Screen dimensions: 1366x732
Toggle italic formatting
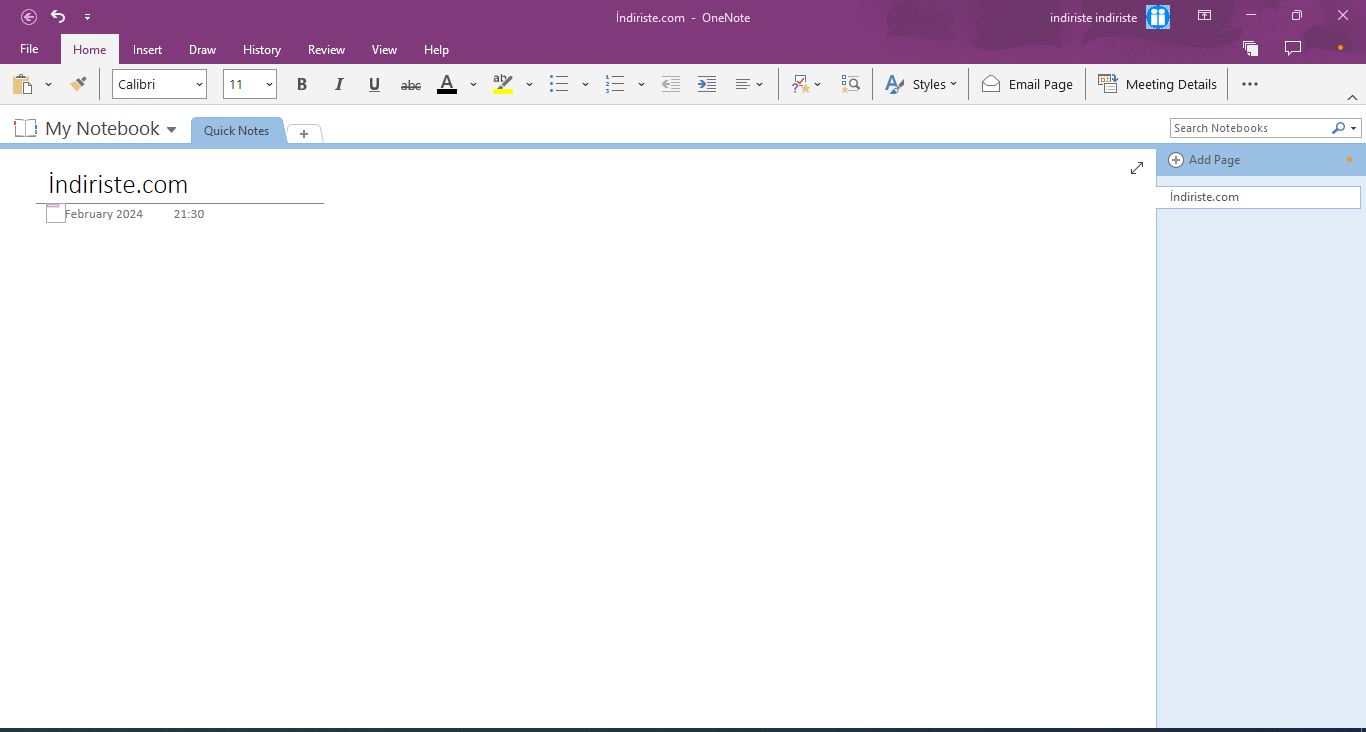[x=338, y=85]
